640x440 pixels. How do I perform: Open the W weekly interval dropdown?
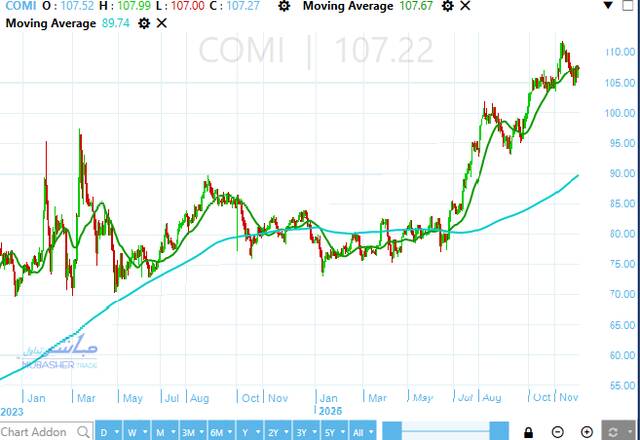tap(131, 432)
